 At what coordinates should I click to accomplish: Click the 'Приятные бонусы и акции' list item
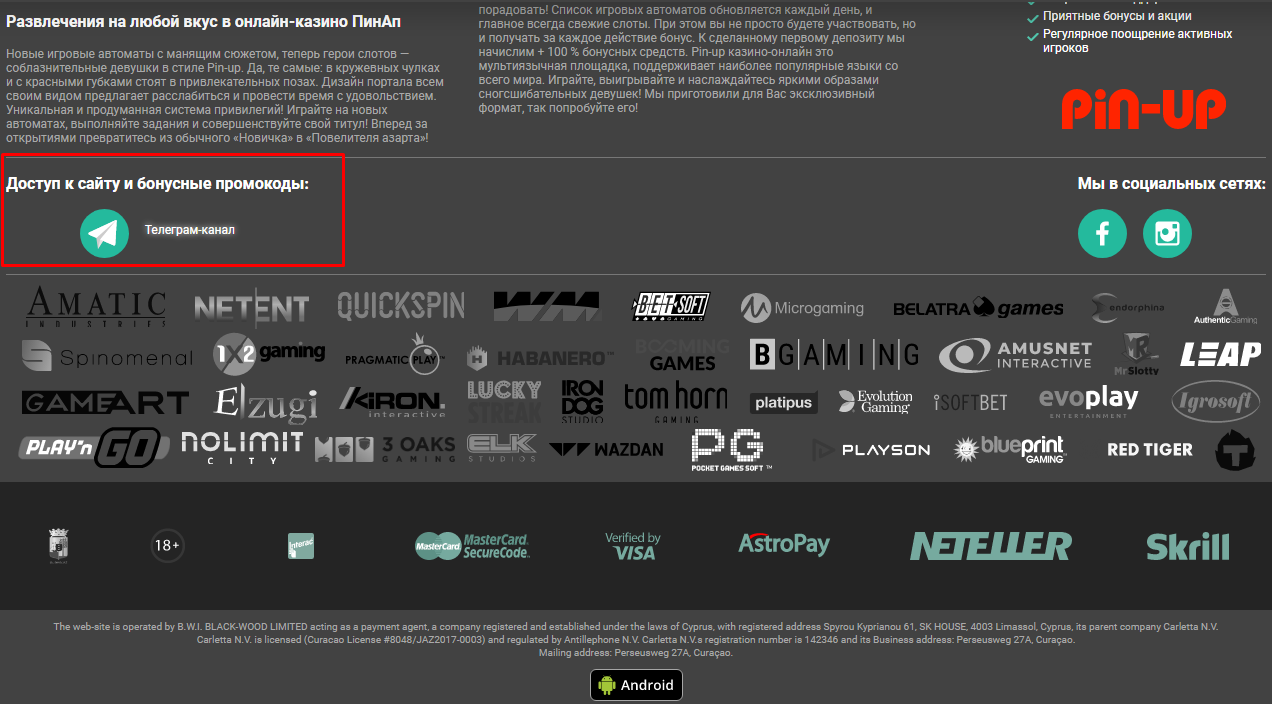point(1117,16)
